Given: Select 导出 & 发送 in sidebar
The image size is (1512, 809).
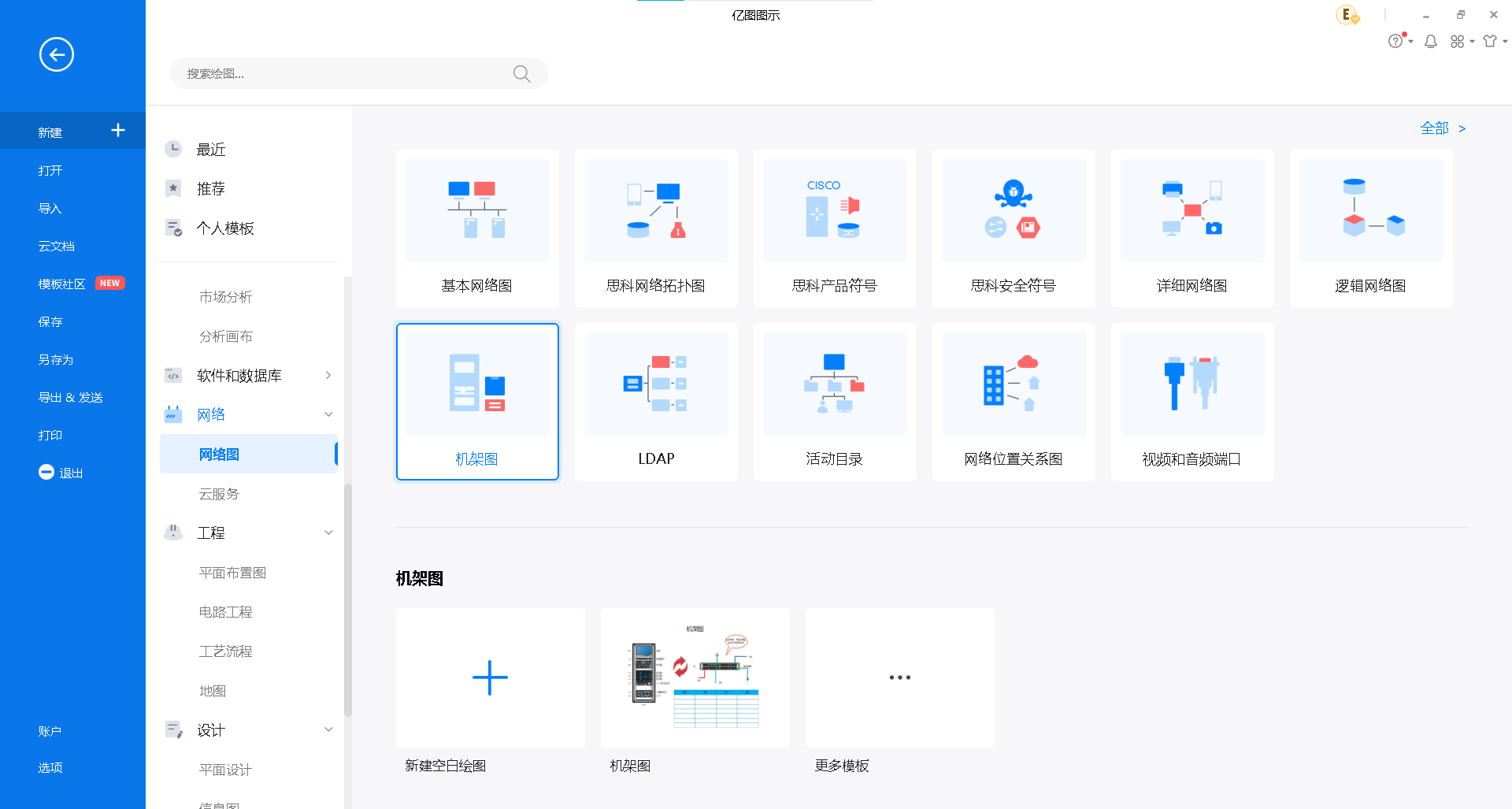Looking at the screenshot, I should [x=71, y=398].
